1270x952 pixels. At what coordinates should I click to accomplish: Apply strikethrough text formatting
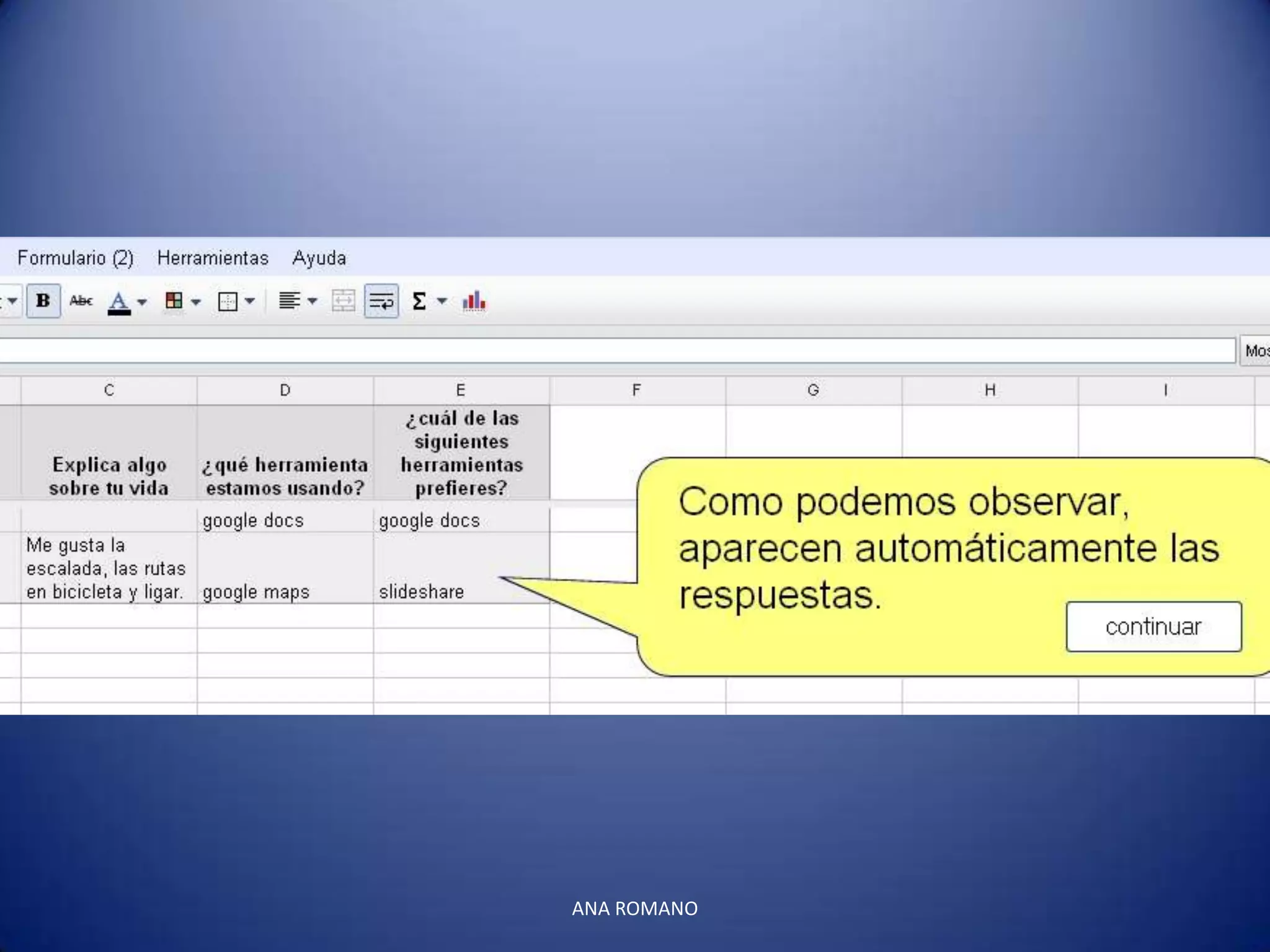81,301
